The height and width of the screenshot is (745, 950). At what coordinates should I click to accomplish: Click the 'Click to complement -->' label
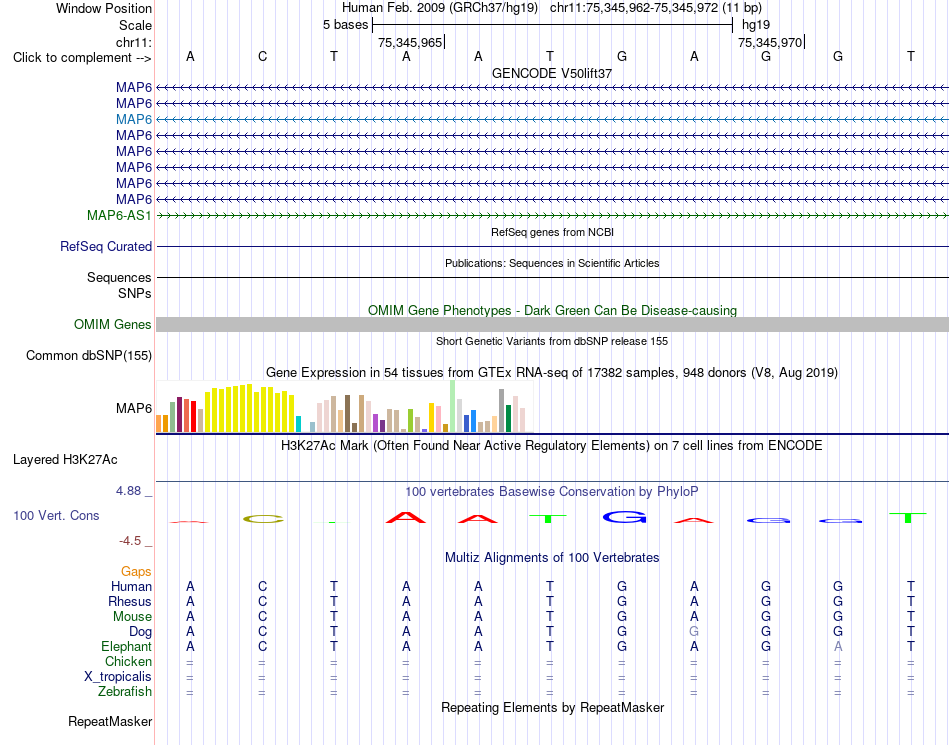pyautogui.click(x=82, y=58)
